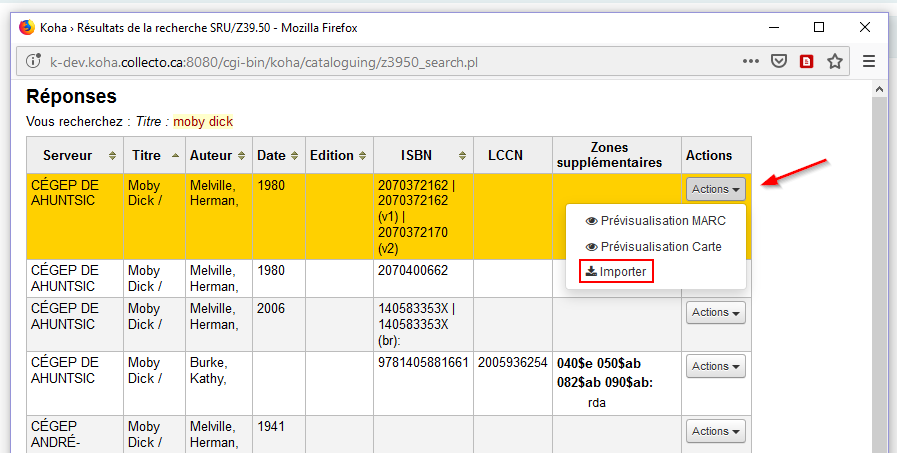Maximize the Firefox window
The width and height of the screenshot is (897, 453).
(819, 27)
